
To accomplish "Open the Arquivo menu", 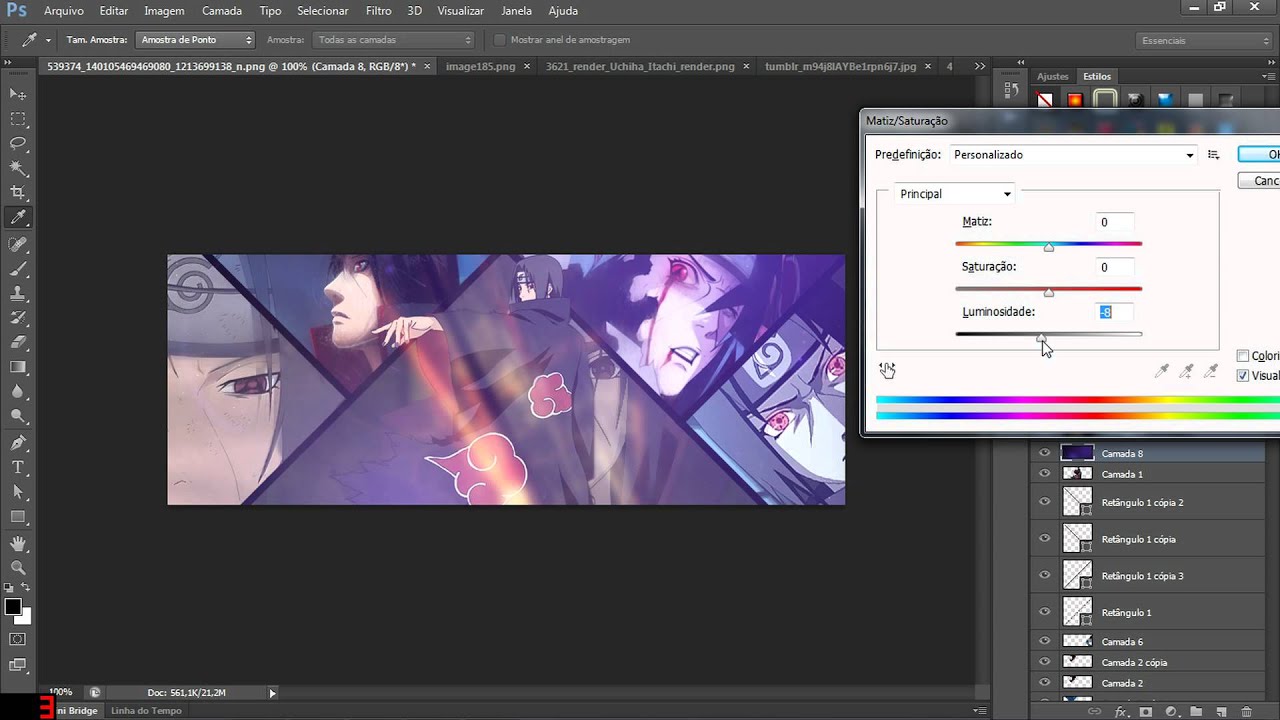I will [64, 11].
